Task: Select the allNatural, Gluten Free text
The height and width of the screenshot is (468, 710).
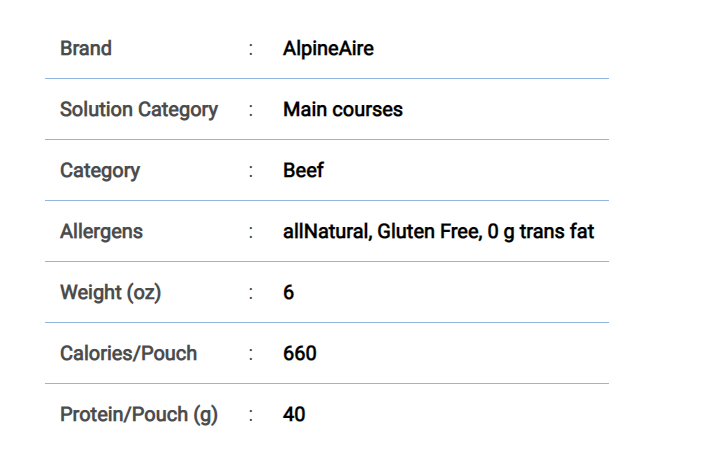Action: point(383,232)
